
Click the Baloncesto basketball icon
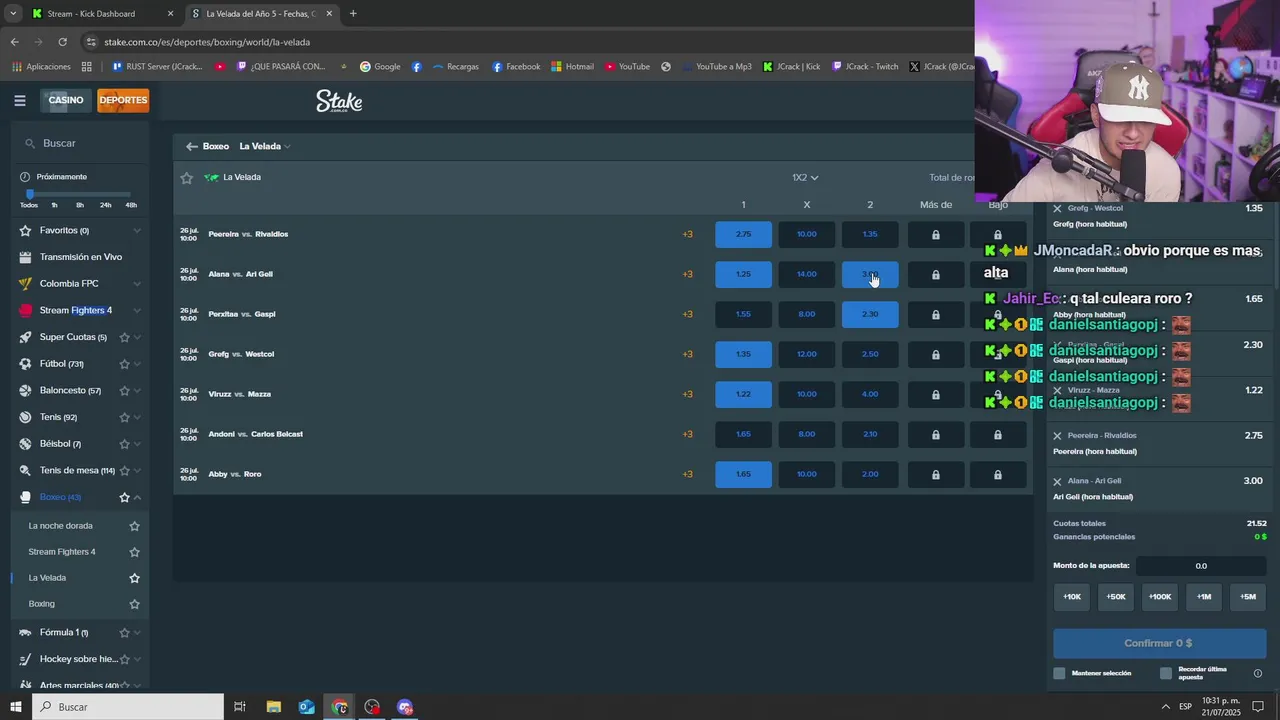coord(26,390)
